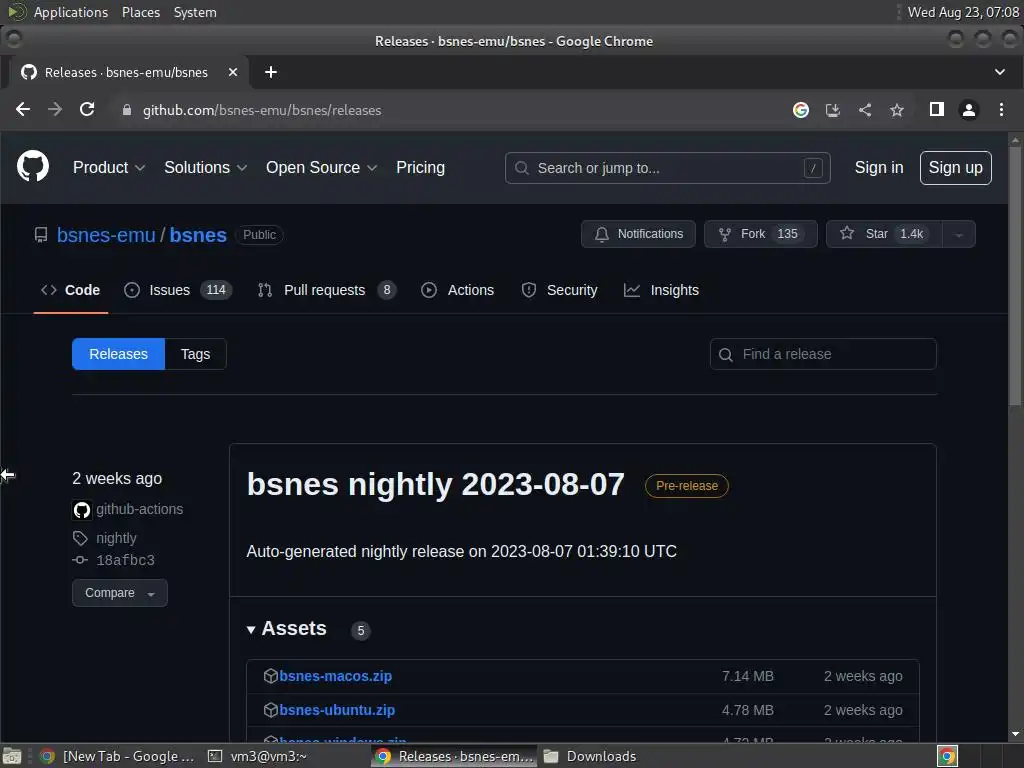Viewport: 1024px width, 768px height.
Task: Click the show desktop icon in taskbar
Action: tap(12, 756)
